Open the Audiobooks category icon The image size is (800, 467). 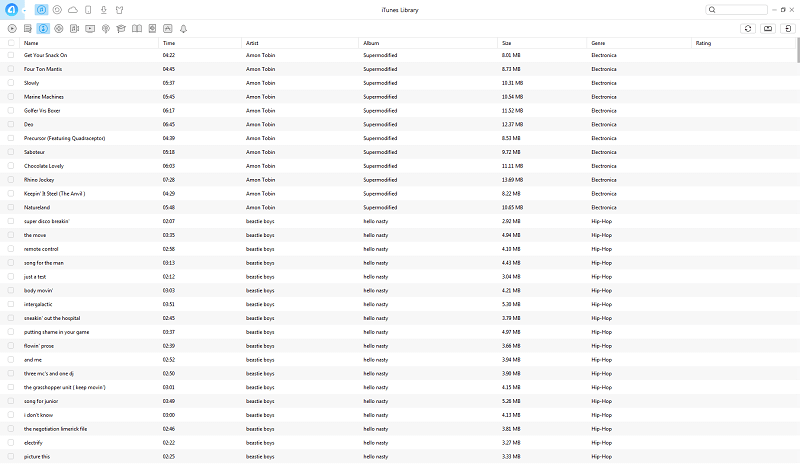tap(152, 29)
